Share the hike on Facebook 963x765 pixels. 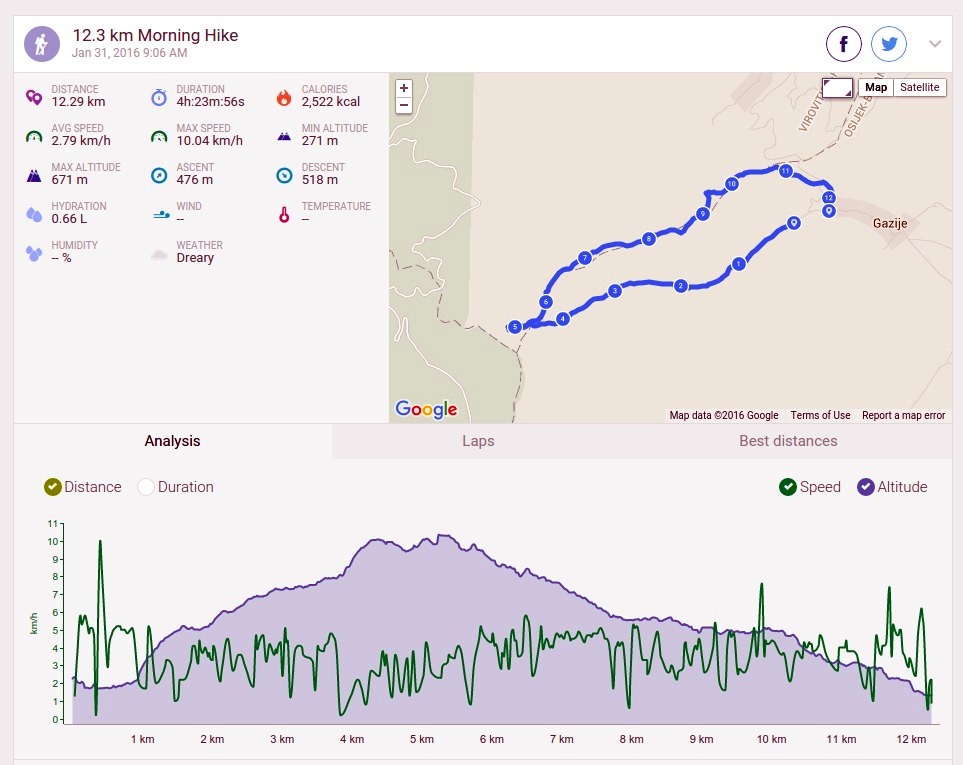(843, 44)
